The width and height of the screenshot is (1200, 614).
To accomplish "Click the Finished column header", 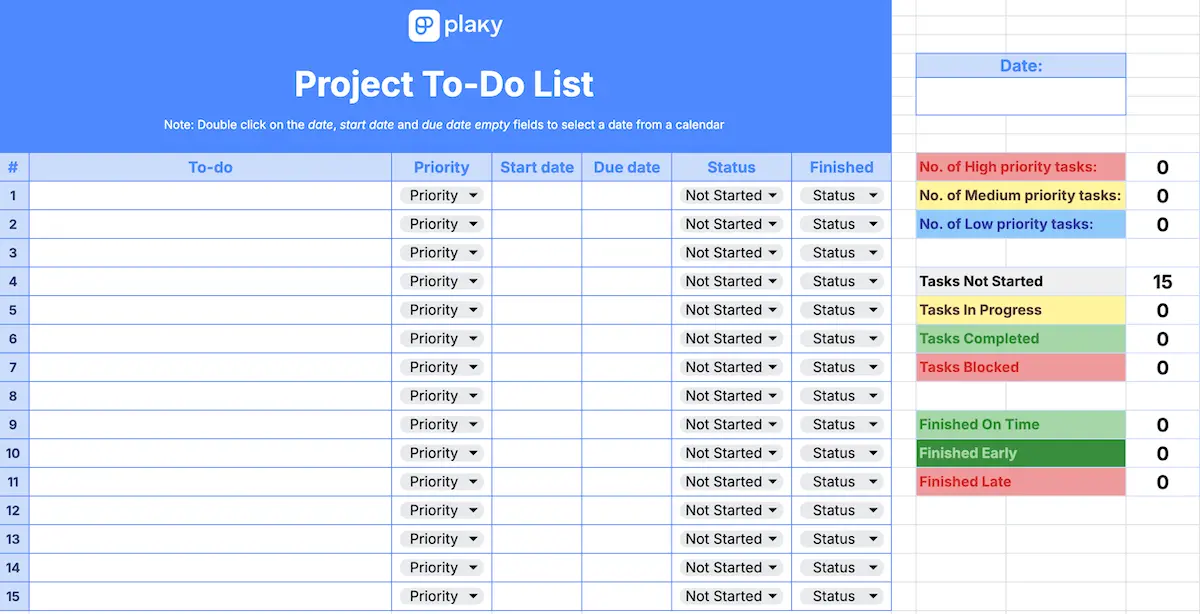I will (841, 167).
